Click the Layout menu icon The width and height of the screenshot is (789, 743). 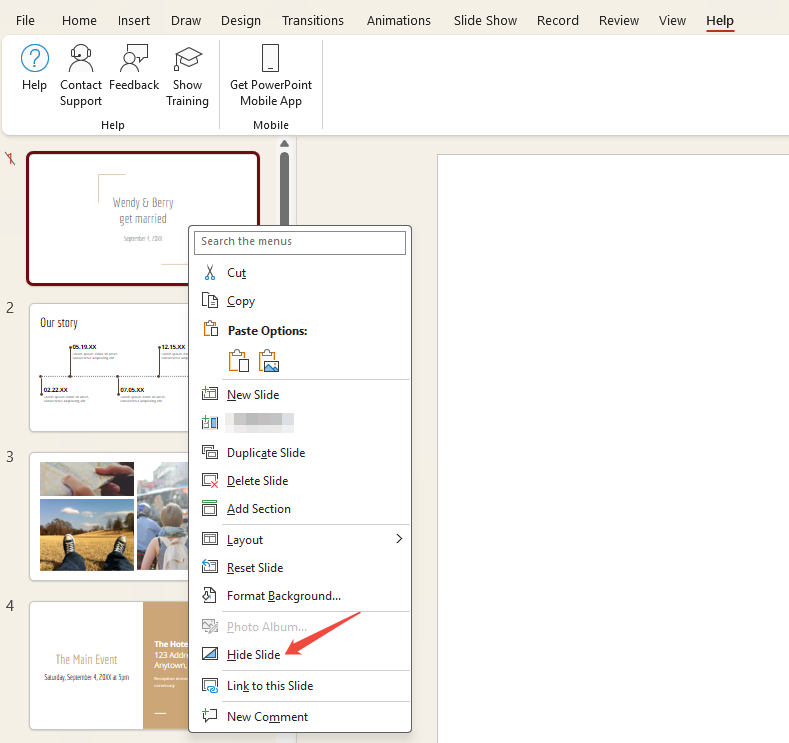click(x=210, y=539)
